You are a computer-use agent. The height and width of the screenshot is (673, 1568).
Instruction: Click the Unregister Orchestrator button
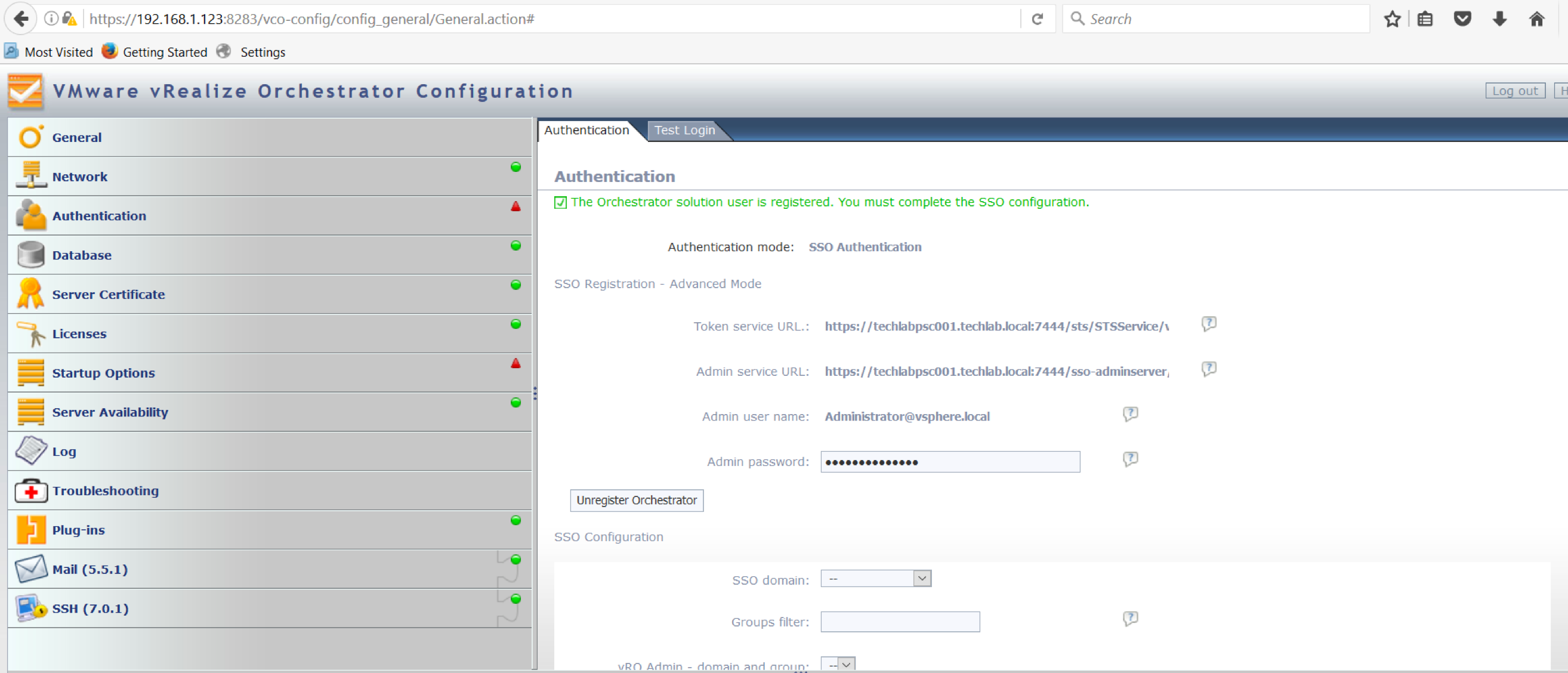[637, 500]
